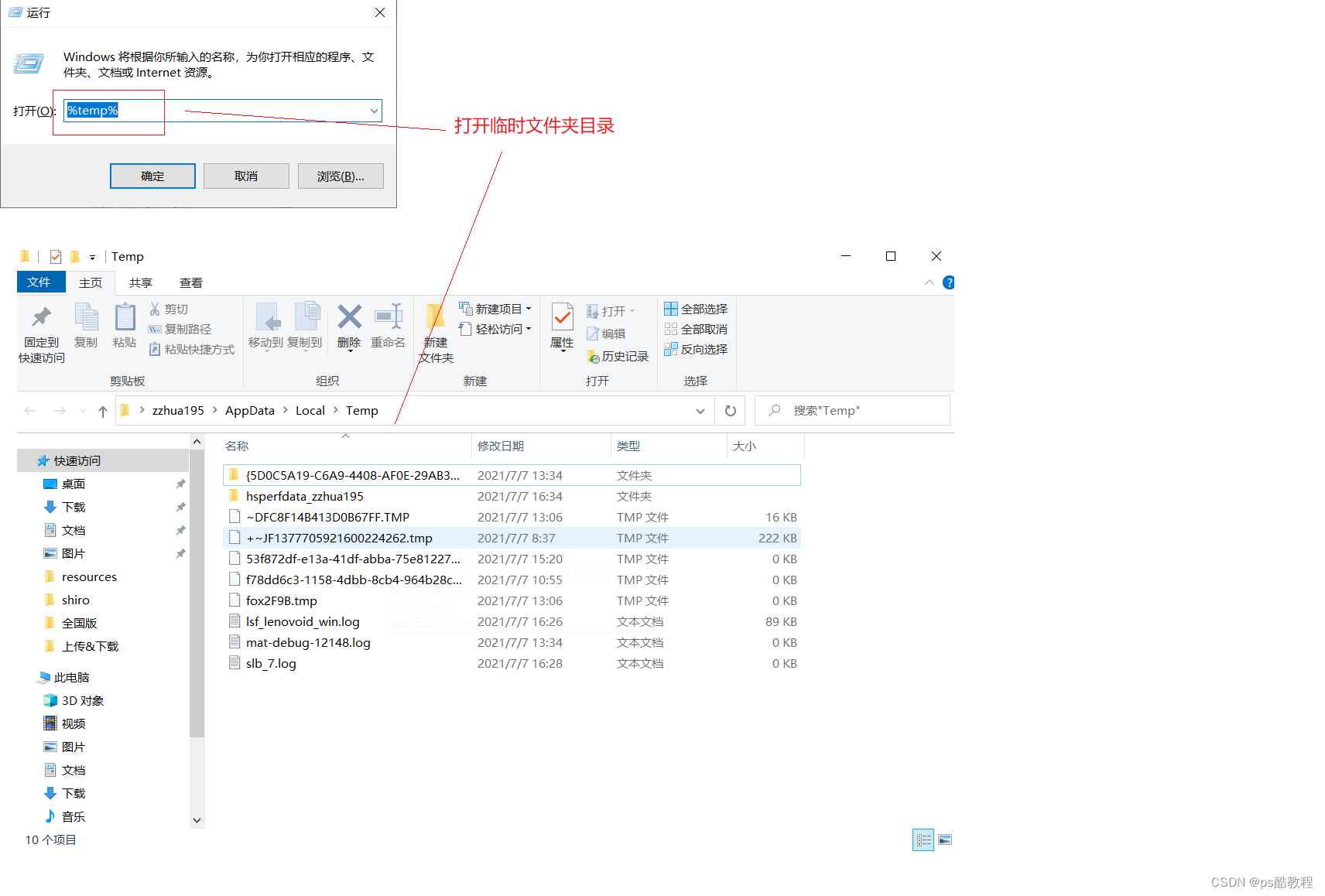
Task: Click the Paste (粘贴) ribbon icon
Action: tap(125, 317)
